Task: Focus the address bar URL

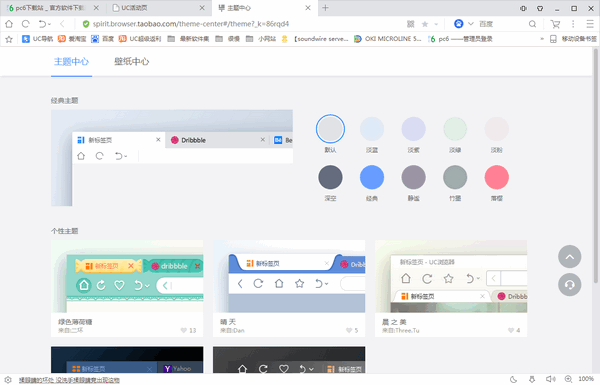Action: (x=191, y=24)
